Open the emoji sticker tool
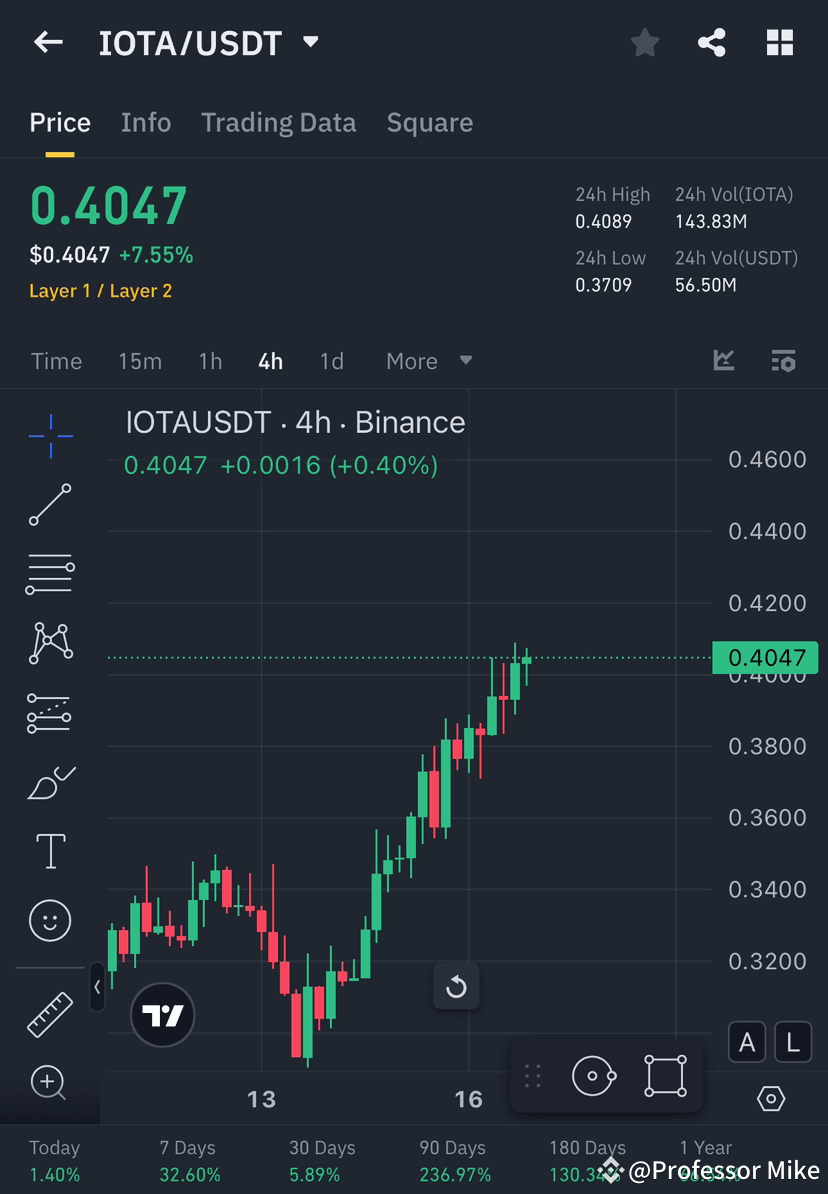 coord(50,920)
